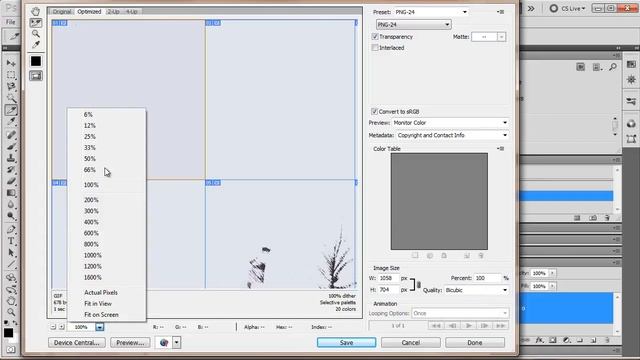Select Lasso tool in Photoshop toolbar
Viewport: 640px width, 360px height.
point(11,87)
